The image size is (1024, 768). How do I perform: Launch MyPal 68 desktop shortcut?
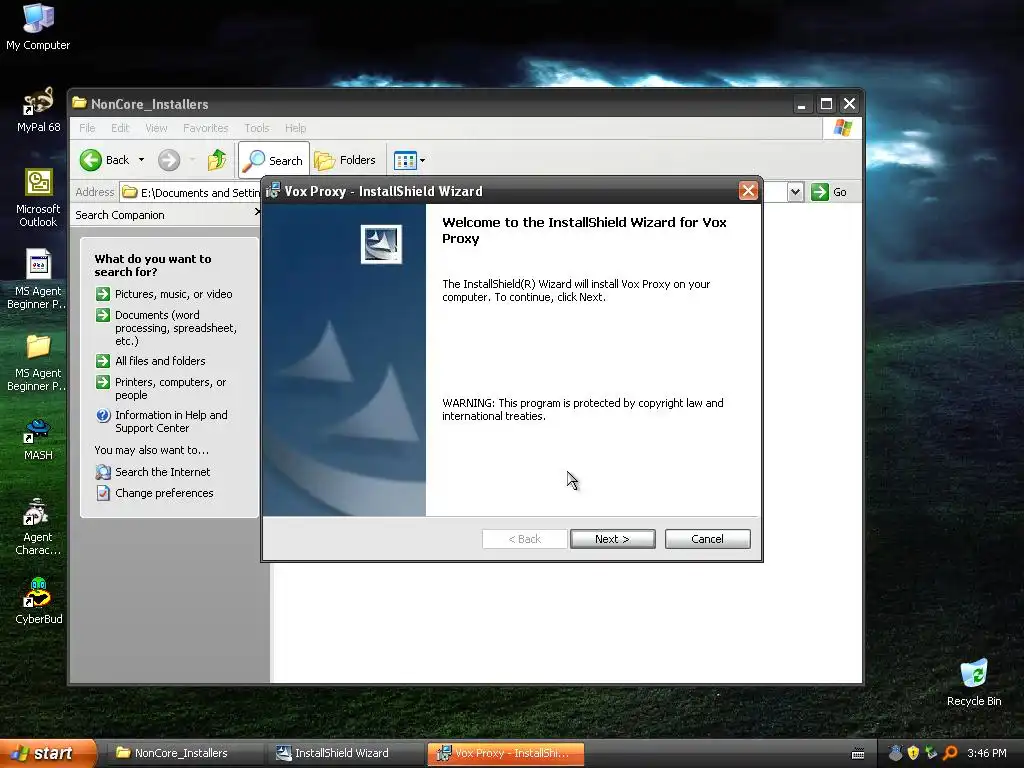[38, 110]
